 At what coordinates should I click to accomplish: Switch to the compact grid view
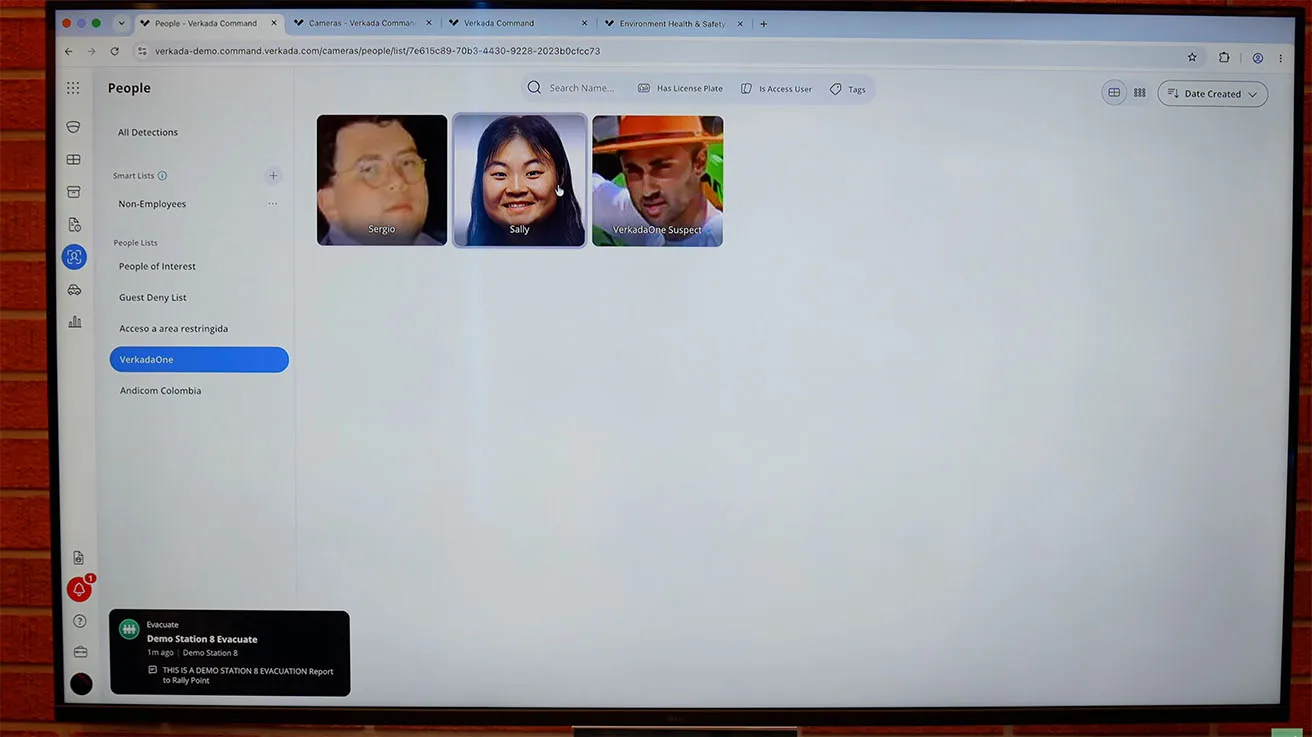[1139, 93]
